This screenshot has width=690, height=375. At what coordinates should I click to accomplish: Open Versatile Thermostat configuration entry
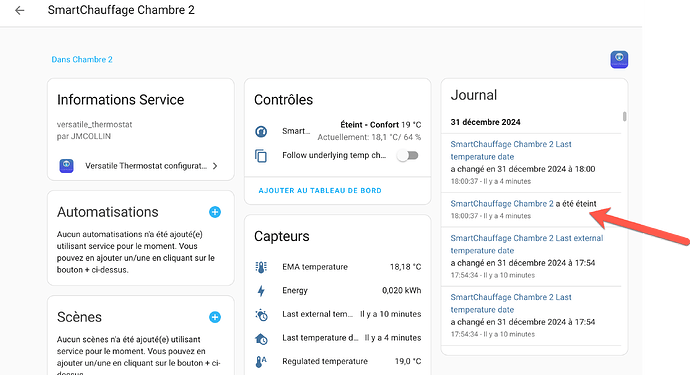141,166
